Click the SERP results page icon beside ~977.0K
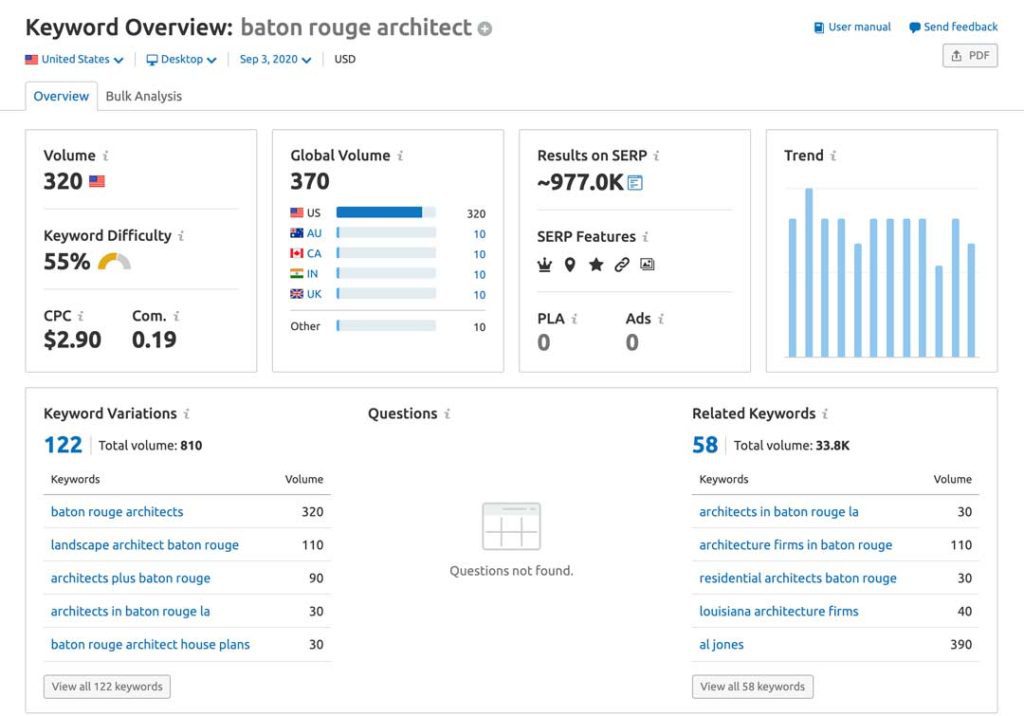This screenshot has height=716, width=1024. [635, 181]
